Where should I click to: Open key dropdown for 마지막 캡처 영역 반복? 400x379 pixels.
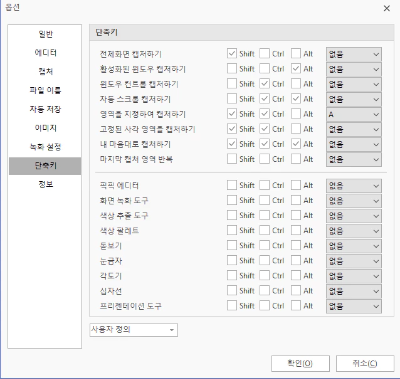click(x=354, y=159)
